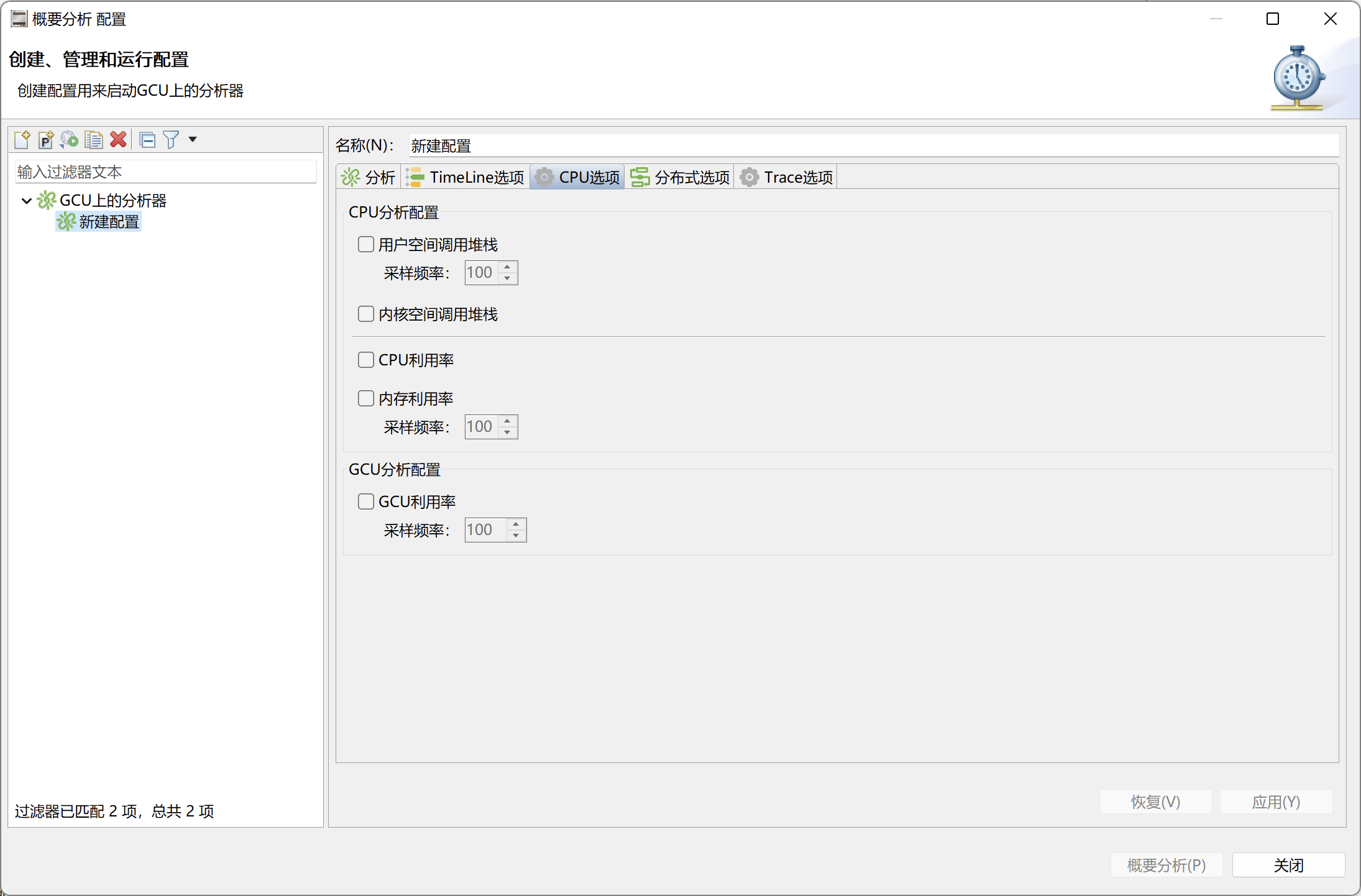Enable 内存利用率 checkbox

(x=366, y=399)
